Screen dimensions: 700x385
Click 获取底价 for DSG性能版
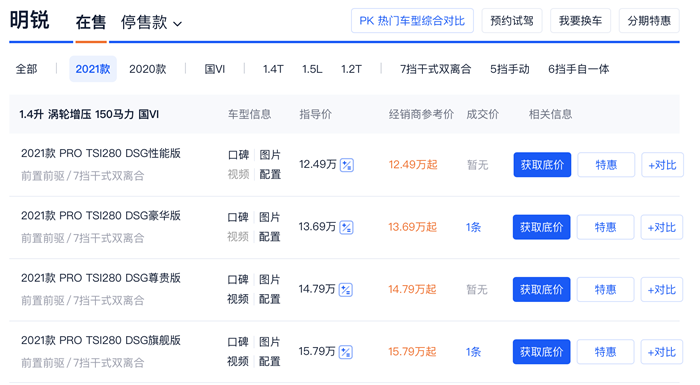coord(542,165)
